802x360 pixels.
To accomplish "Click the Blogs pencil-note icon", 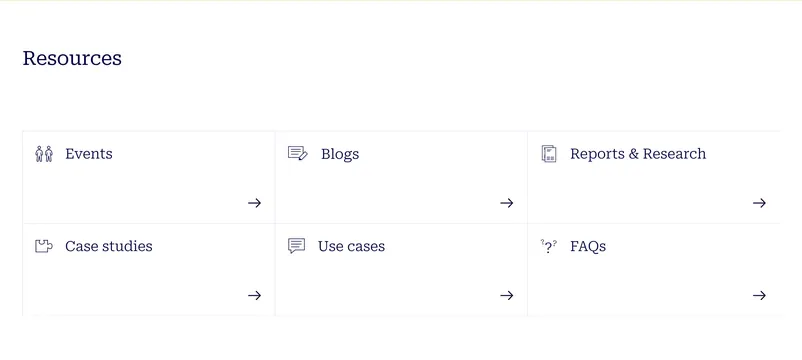I will pyautogui.click(x=298, y=153).
